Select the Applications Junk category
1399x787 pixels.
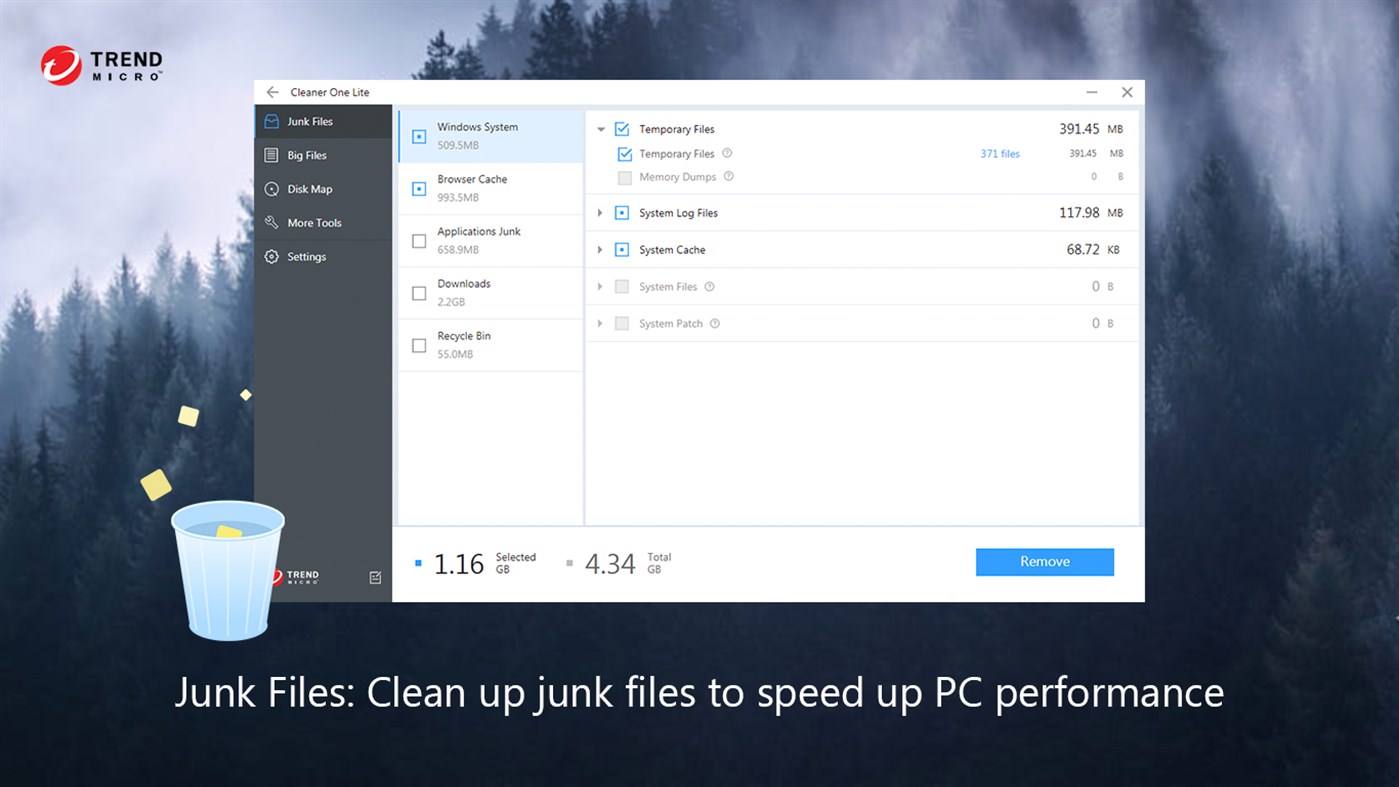click(491, 241)
